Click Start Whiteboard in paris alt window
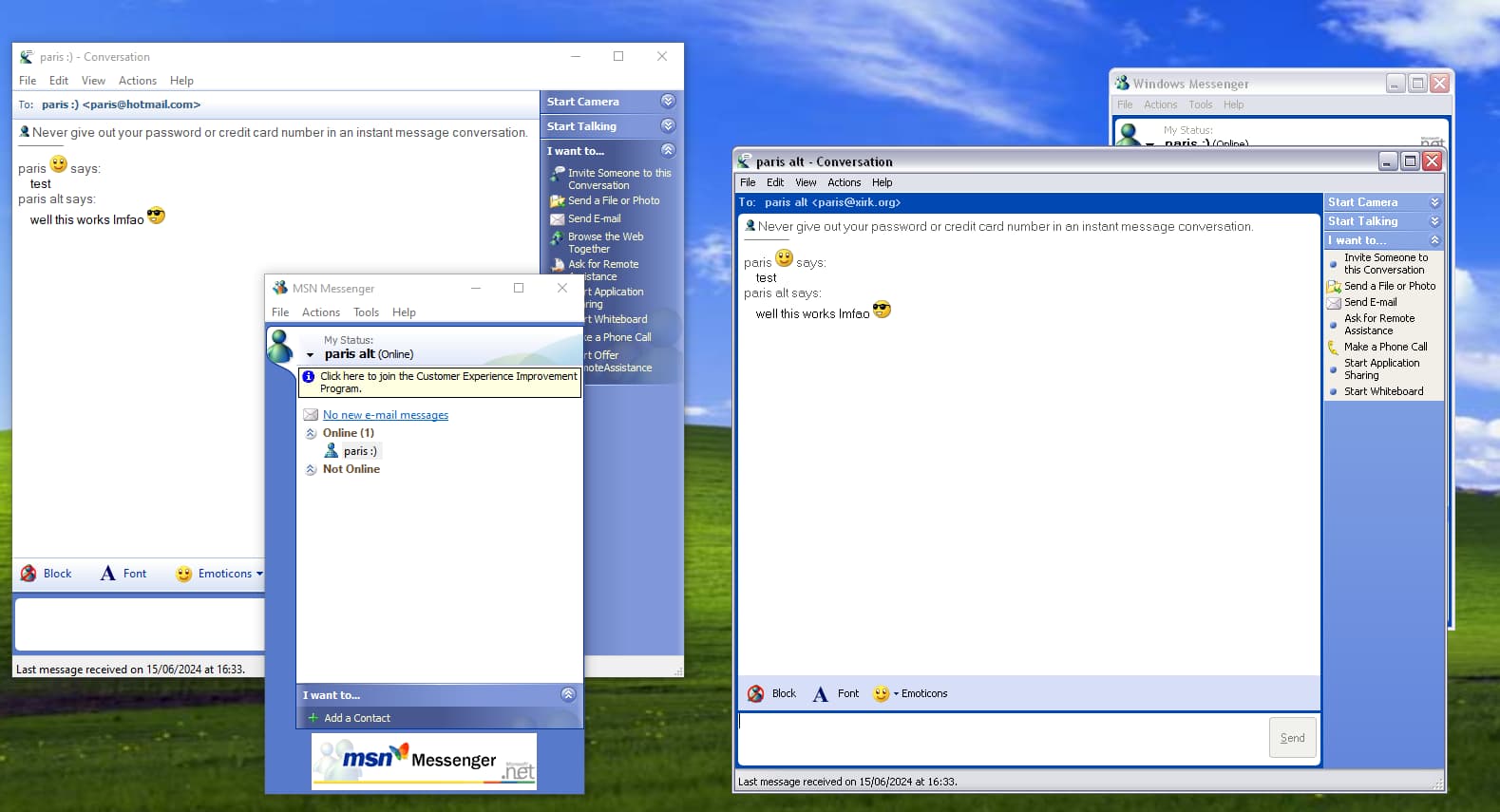 (1376, 391)
